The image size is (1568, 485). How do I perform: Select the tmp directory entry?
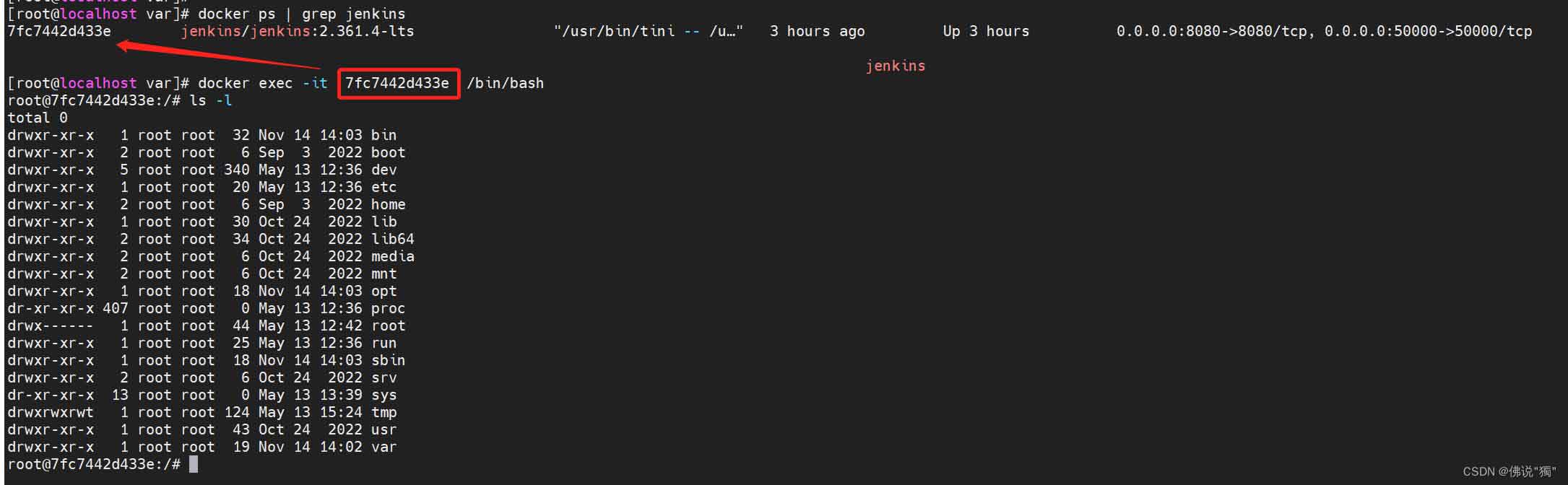coord(202,412)
